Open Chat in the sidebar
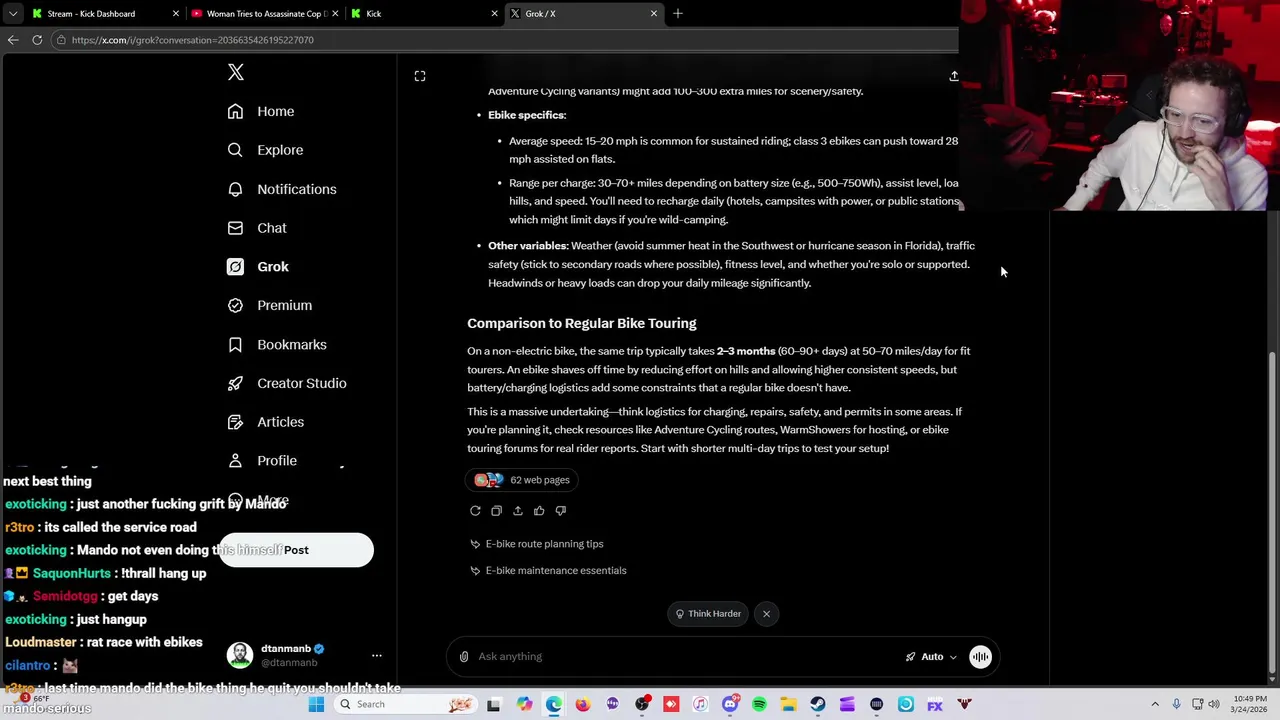Image resolution: width=1280 pixels, height=720 pixels. (x=257, y=228)
